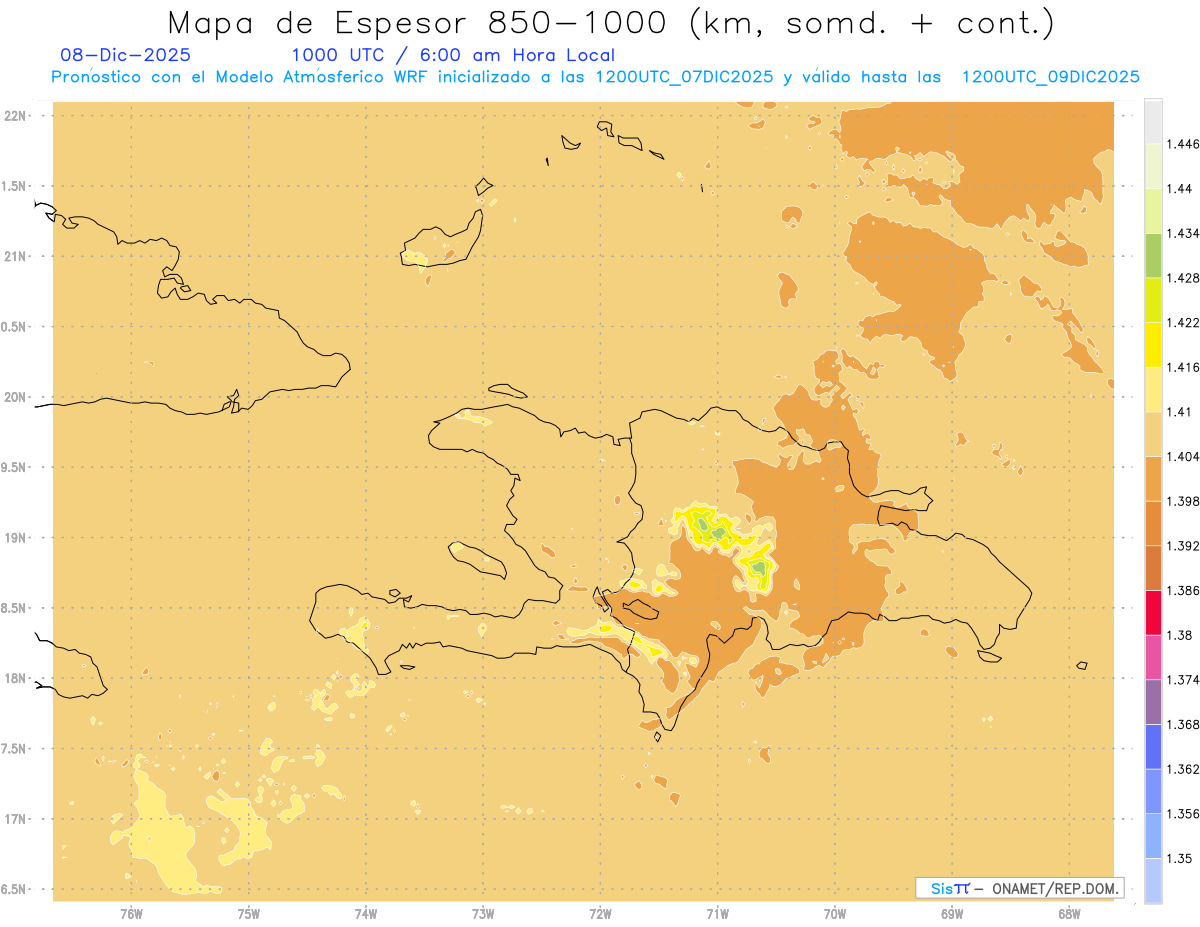1200x927 pixels.
Task: Click the colorbar value '1.398'
Action: 1183,501
